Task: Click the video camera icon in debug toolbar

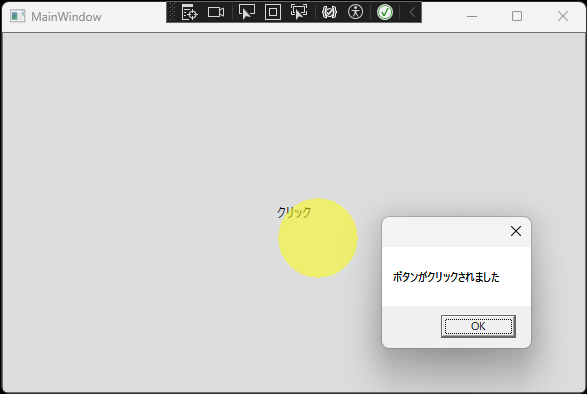Action: tap(216, 12)
